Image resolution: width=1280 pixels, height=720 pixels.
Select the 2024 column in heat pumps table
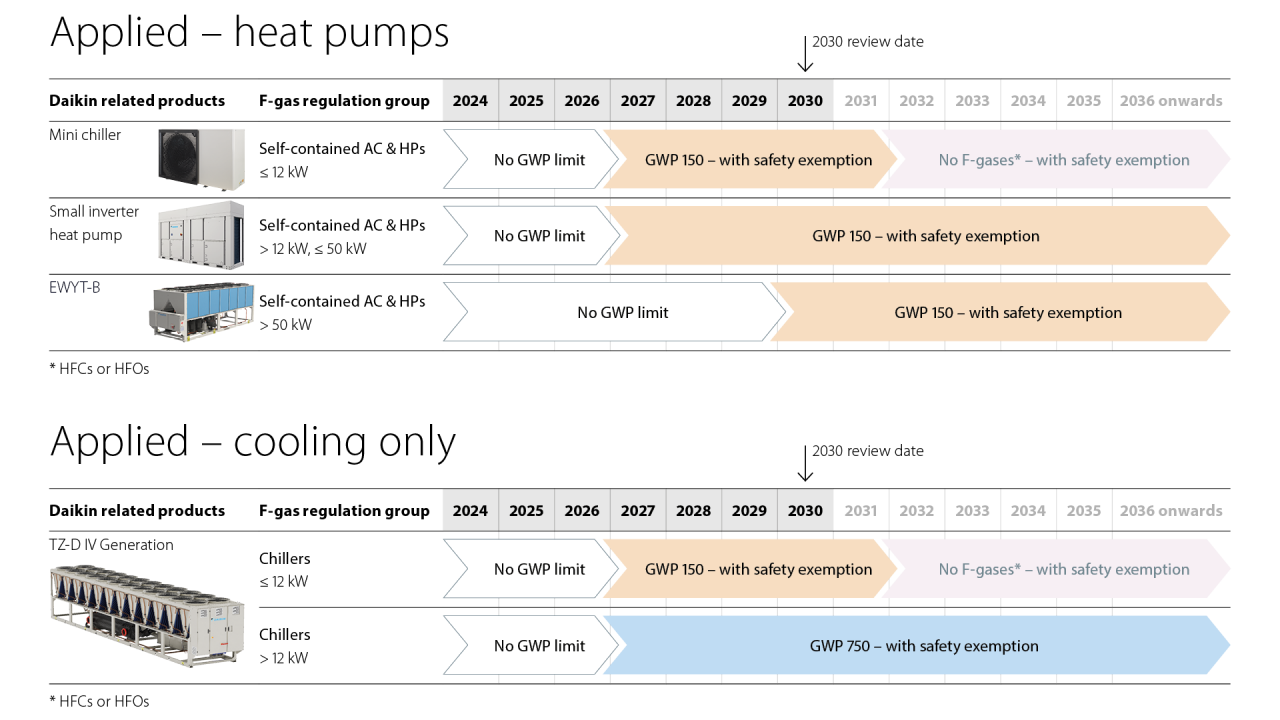(x=470, y=101)
